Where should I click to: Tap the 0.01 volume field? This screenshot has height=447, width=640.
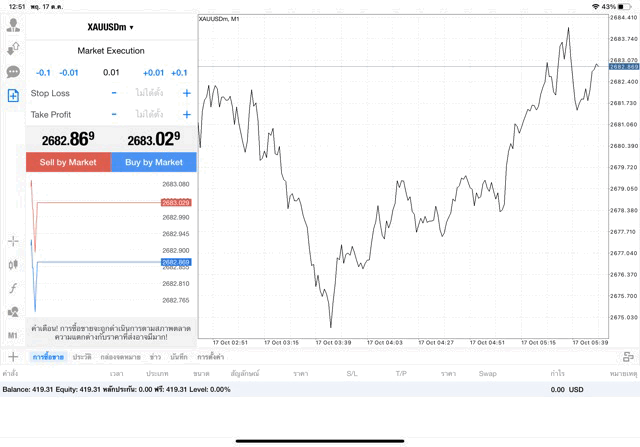click(x=111, y=72)
